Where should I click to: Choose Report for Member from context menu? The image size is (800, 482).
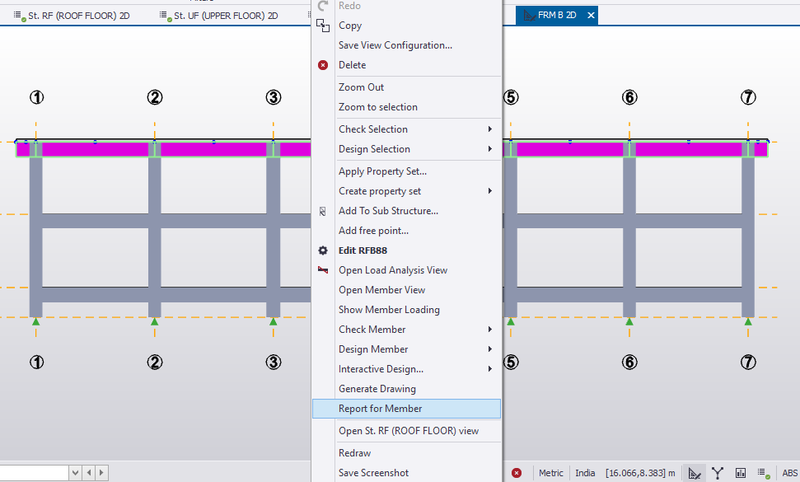(407, 409)
